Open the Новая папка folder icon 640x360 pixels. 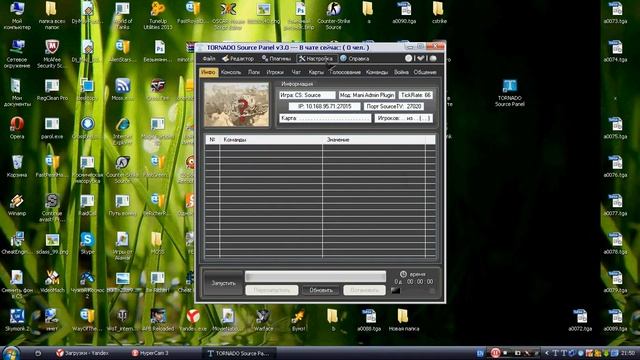click(404, 320)
